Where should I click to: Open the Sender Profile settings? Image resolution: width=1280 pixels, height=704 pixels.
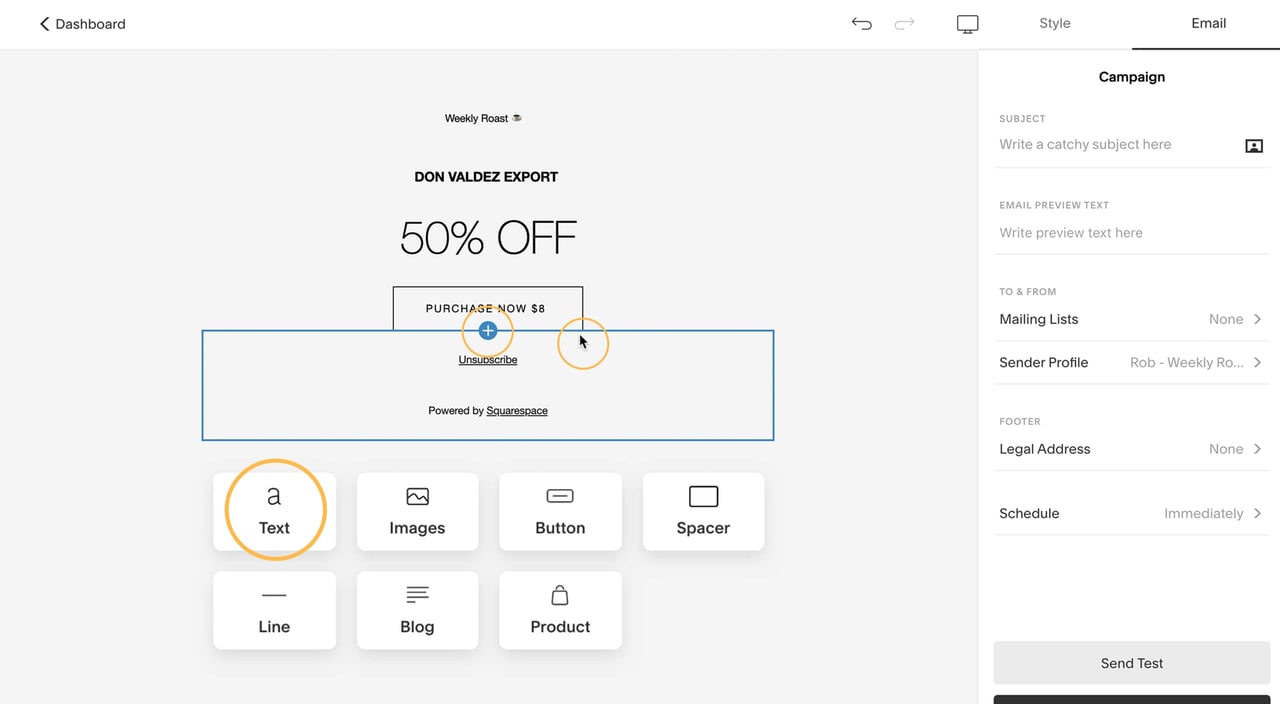1131,362
